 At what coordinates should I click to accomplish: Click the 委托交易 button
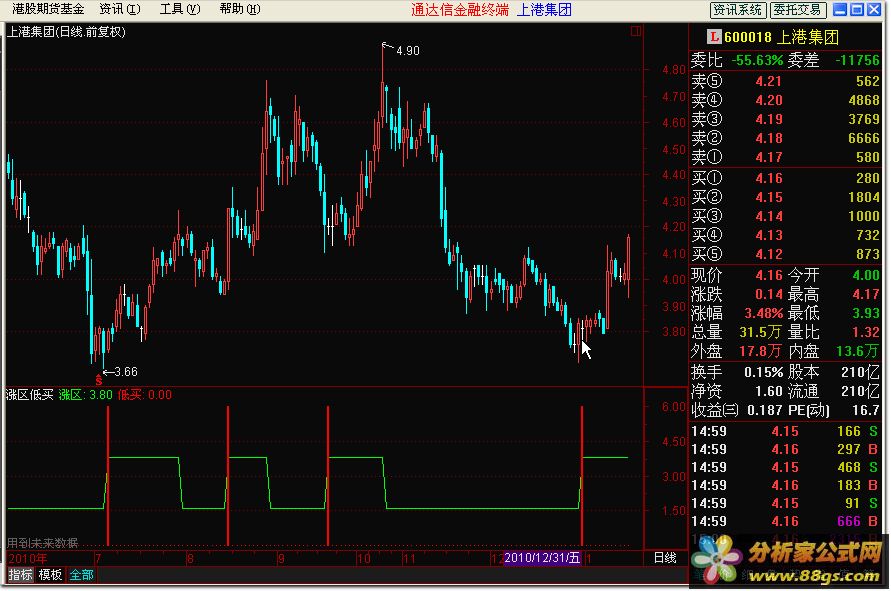(797, 10)
